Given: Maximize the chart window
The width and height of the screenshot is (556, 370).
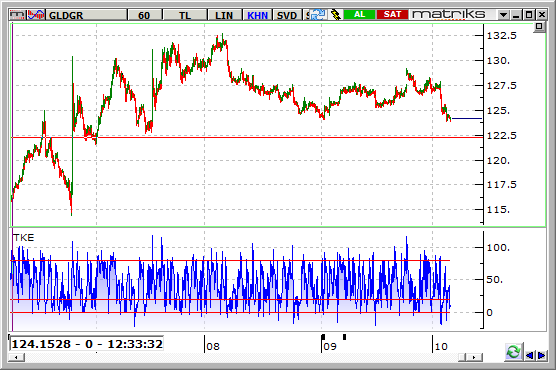Looking at the screenshot, I should 529,15.
